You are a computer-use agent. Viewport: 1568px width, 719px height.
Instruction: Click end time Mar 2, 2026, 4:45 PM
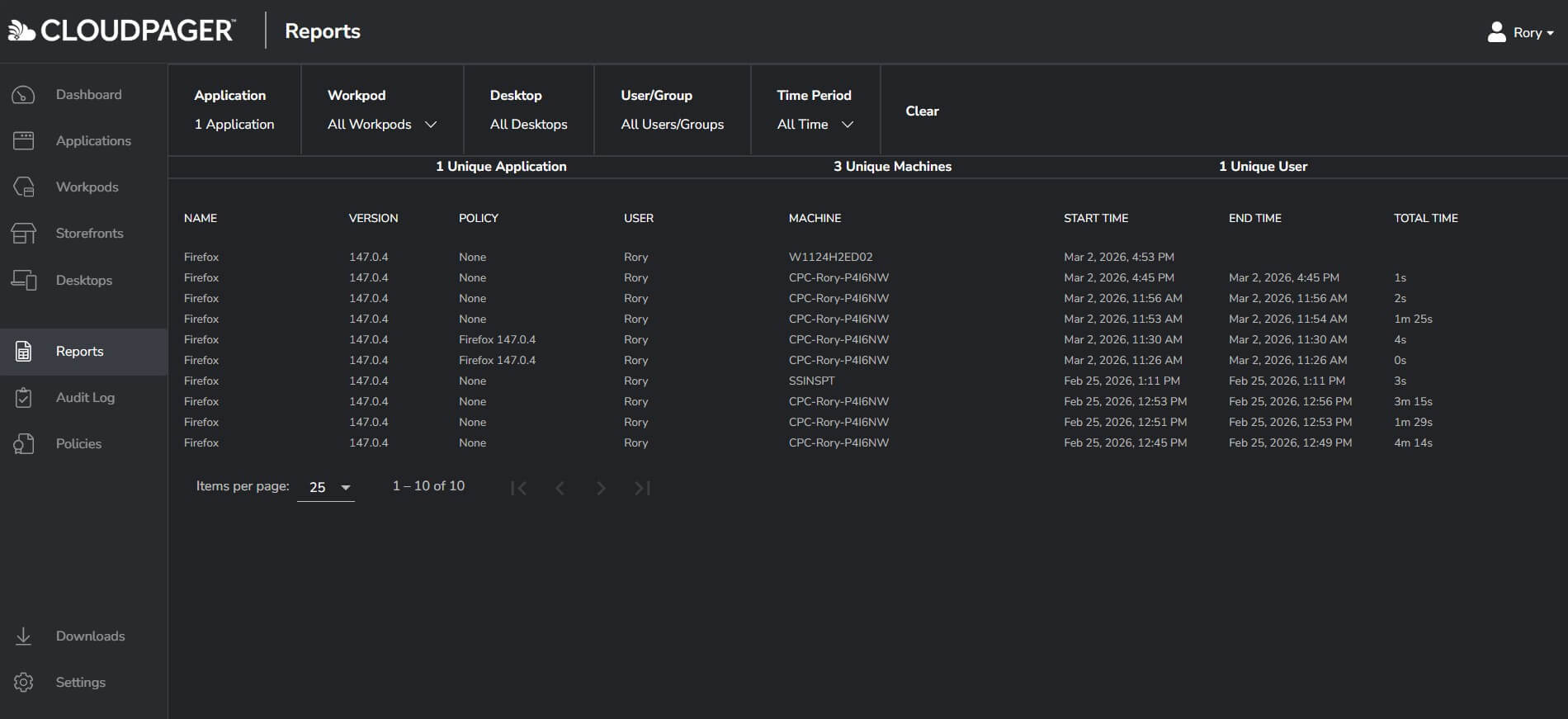click(1284, 278)
